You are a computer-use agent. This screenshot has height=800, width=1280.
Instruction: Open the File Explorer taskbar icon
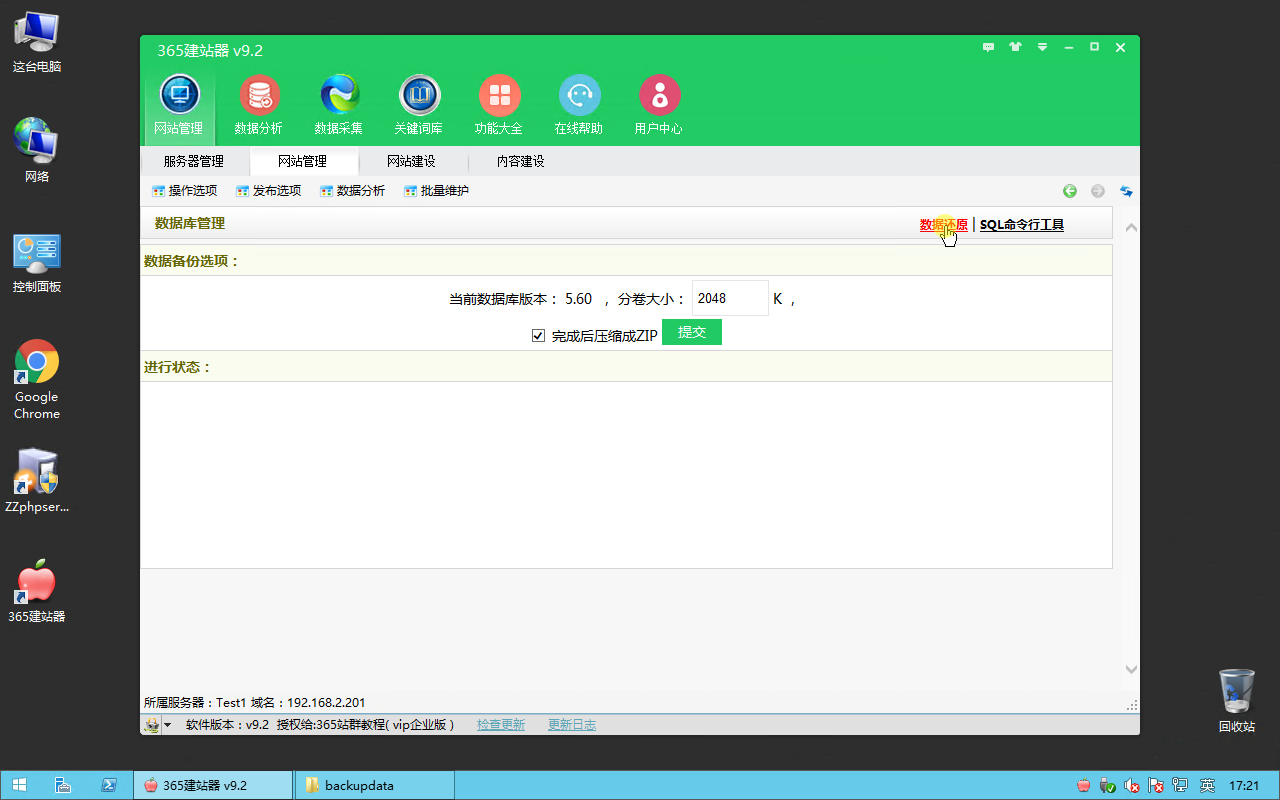pos(63,785)
